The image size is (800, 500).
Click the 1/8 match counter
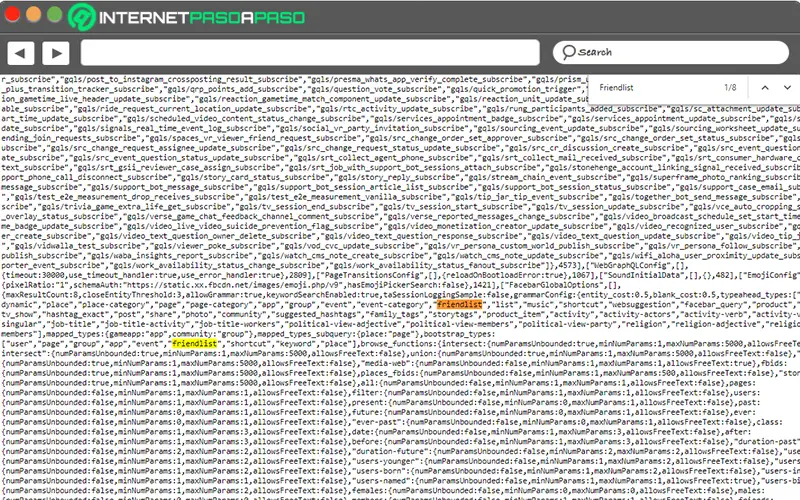[x=730, y=88]
